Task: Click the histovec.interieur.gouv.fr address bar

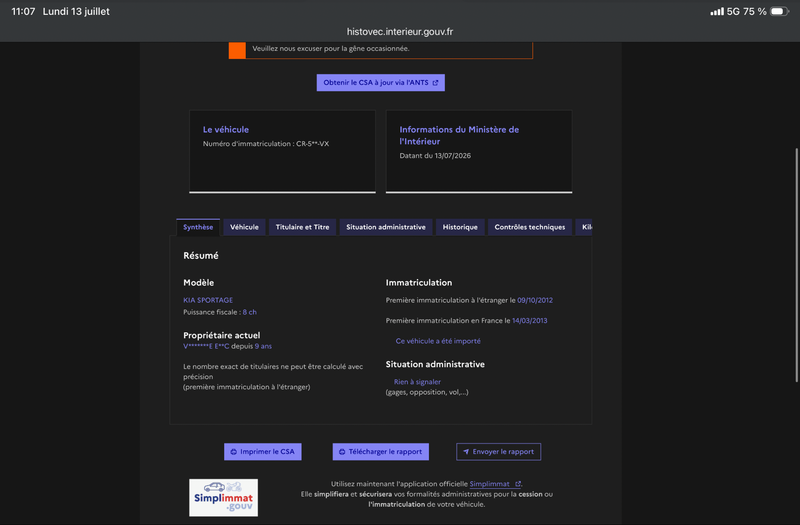Action: tap(400, 32)
